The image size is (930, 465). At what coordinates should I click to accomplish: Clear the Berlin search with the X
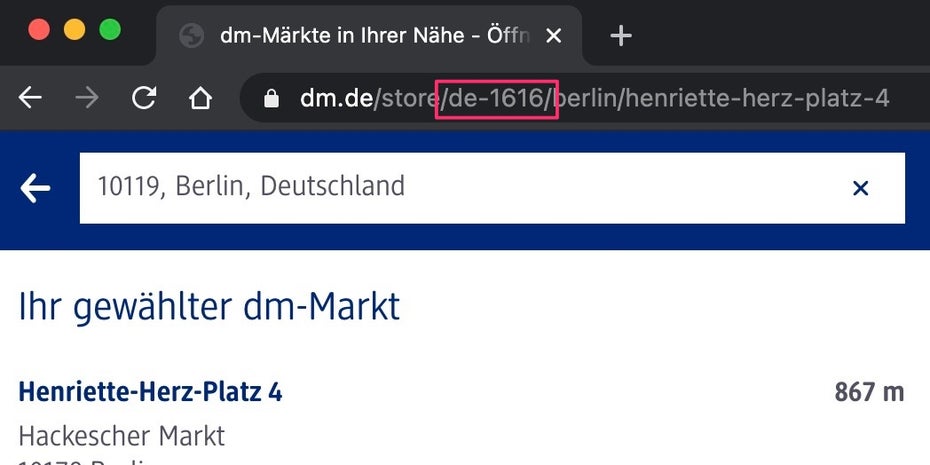860,189
